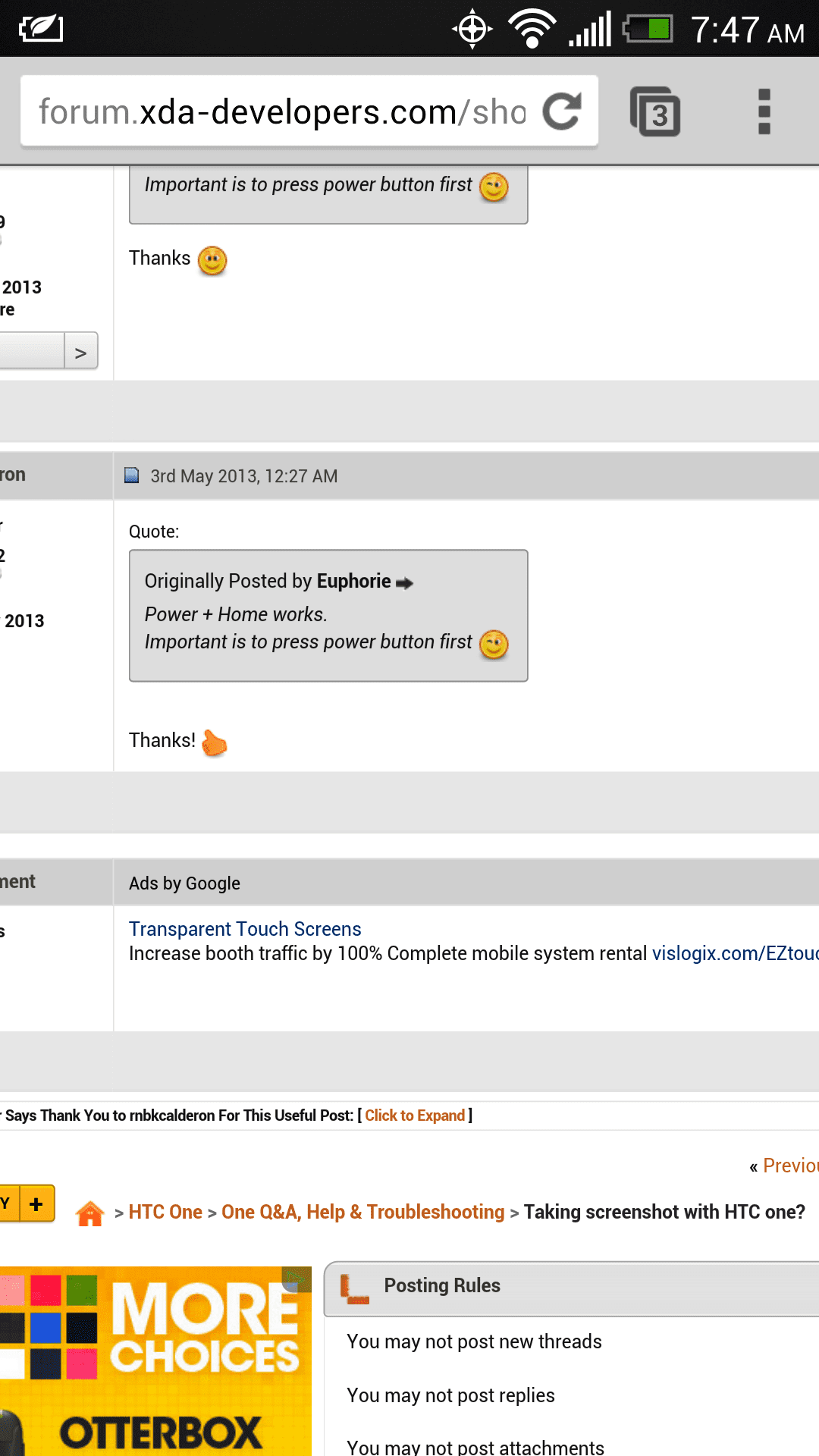Screen dimensions: 819x1456
Task: Open the browser overflow menu
Action: (x=764, y=112)
